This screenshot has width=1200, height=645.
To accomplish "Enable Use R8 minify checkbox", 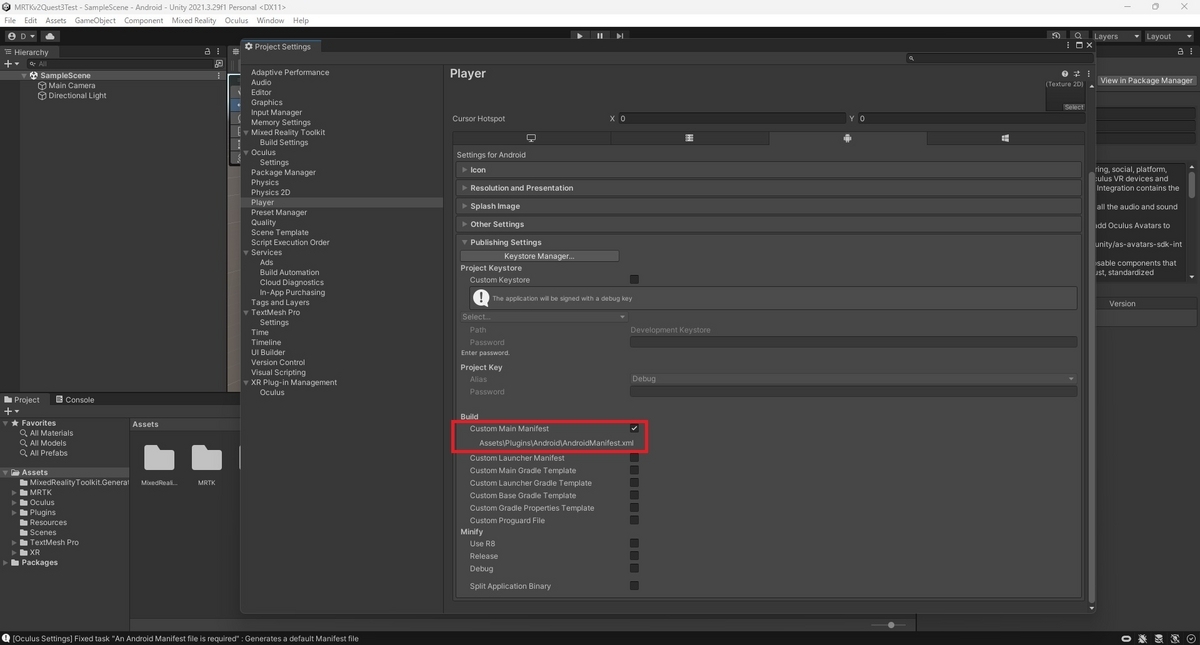I will [x=634, y=544].
